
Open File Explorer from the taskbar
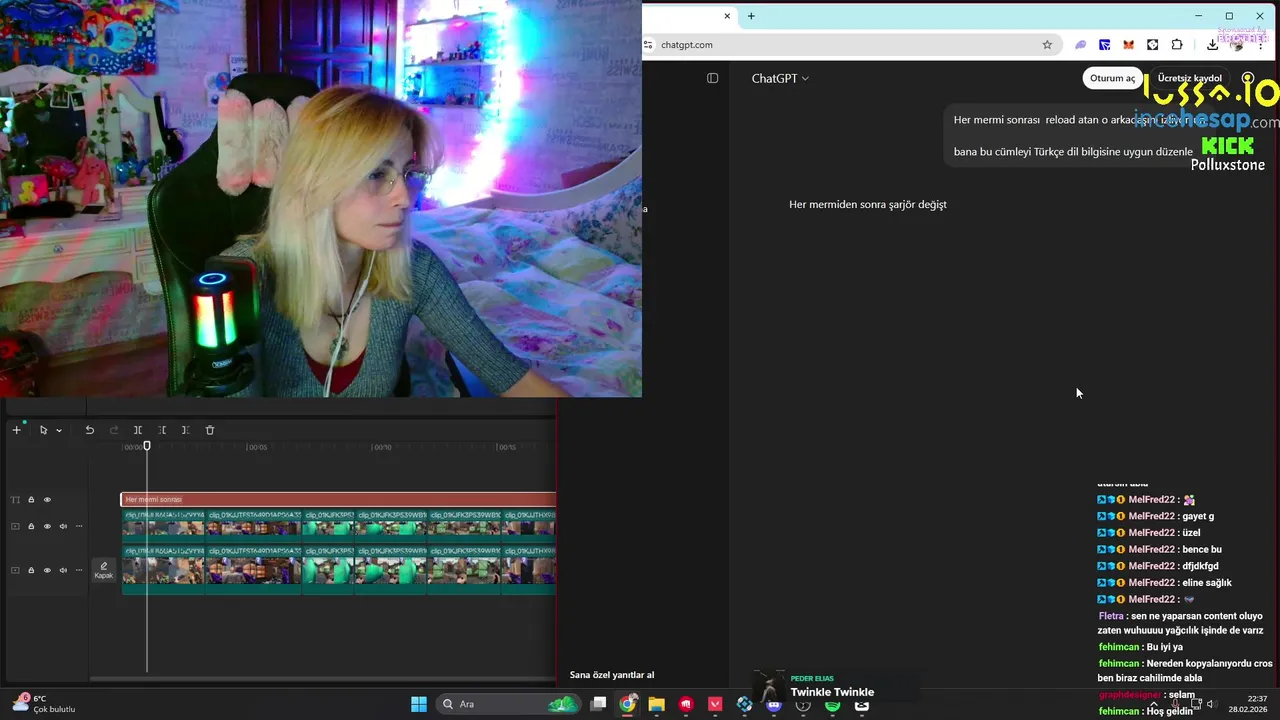(x=656, y=704)
